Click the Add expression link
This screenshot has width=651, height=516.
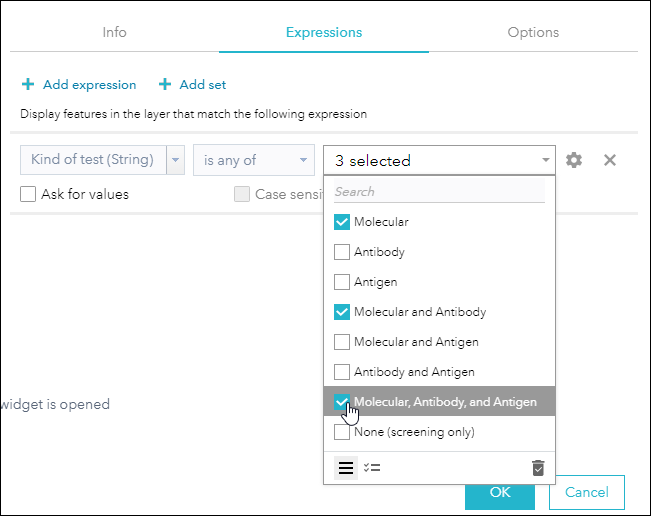(x=89, y=85)
